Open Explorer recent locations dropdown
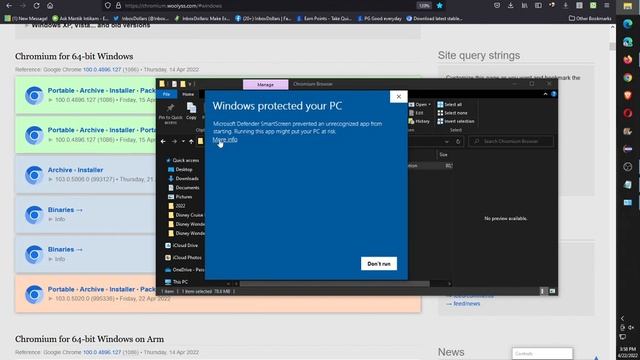Image resolution: width=640 pixels, height=360 pixels. (183, 142)
